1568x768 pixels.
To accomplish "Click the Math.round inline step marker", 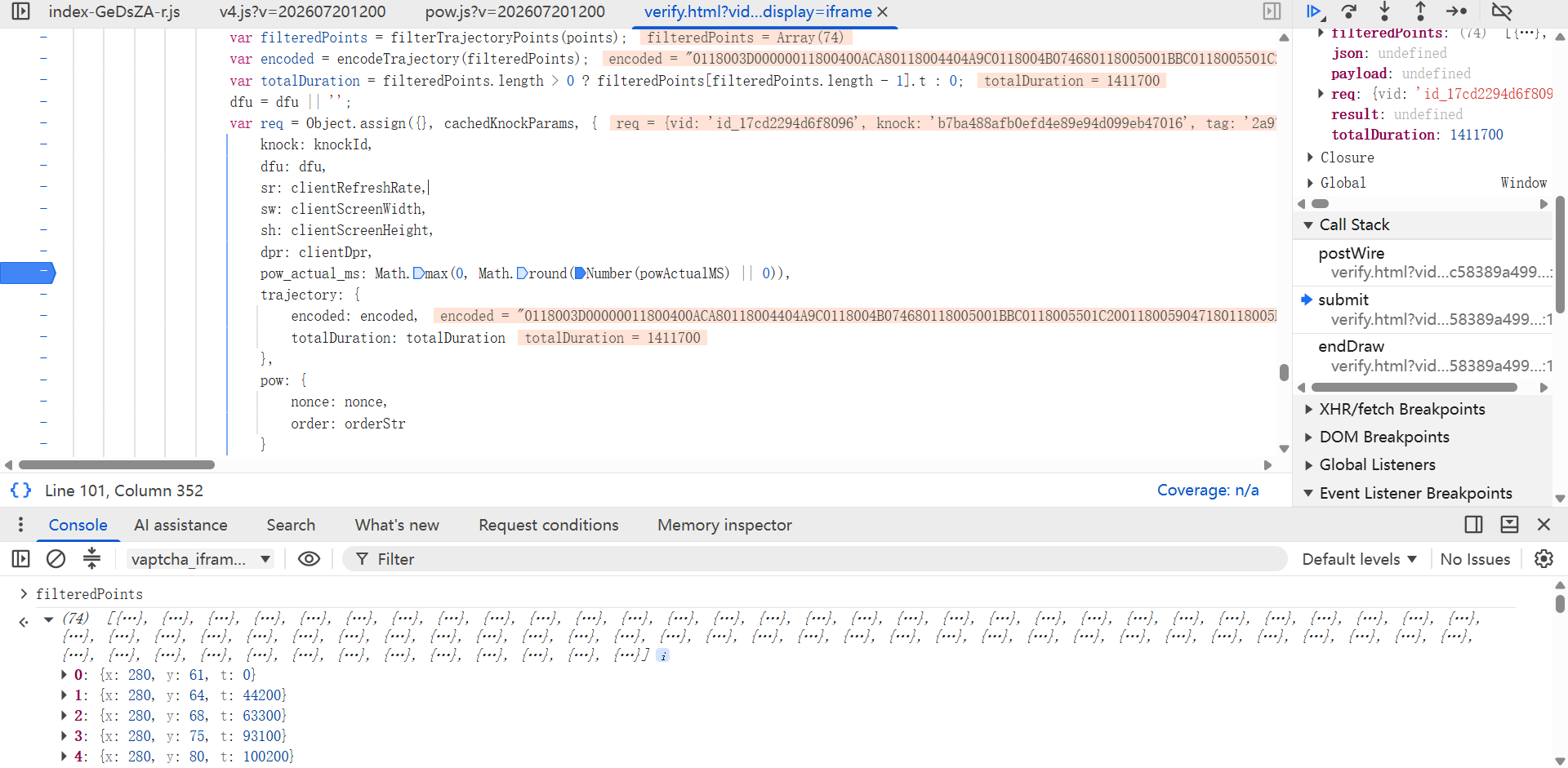I will click(523, 273).
